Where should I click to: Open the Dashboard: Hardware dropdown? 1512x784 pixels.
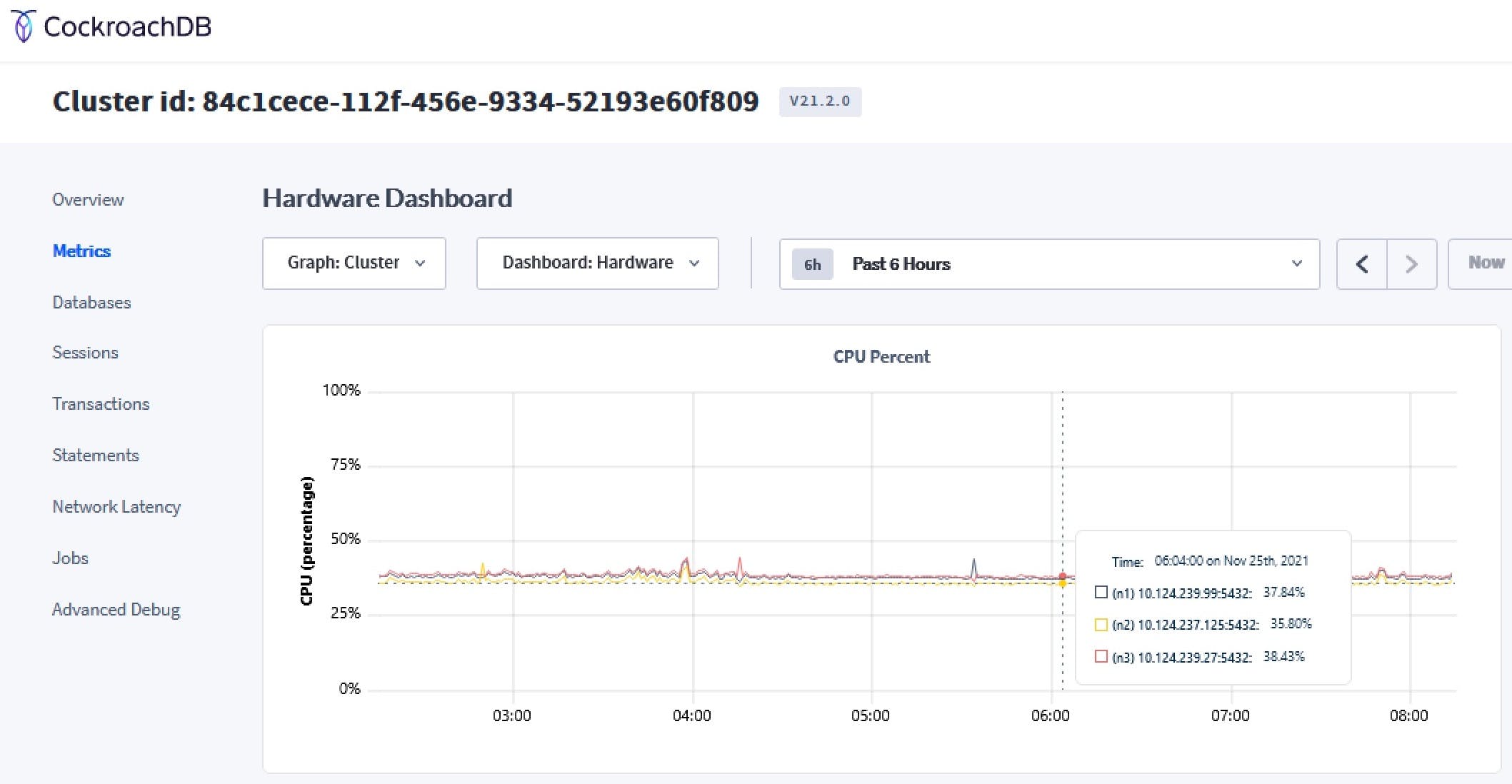[597, 263]
